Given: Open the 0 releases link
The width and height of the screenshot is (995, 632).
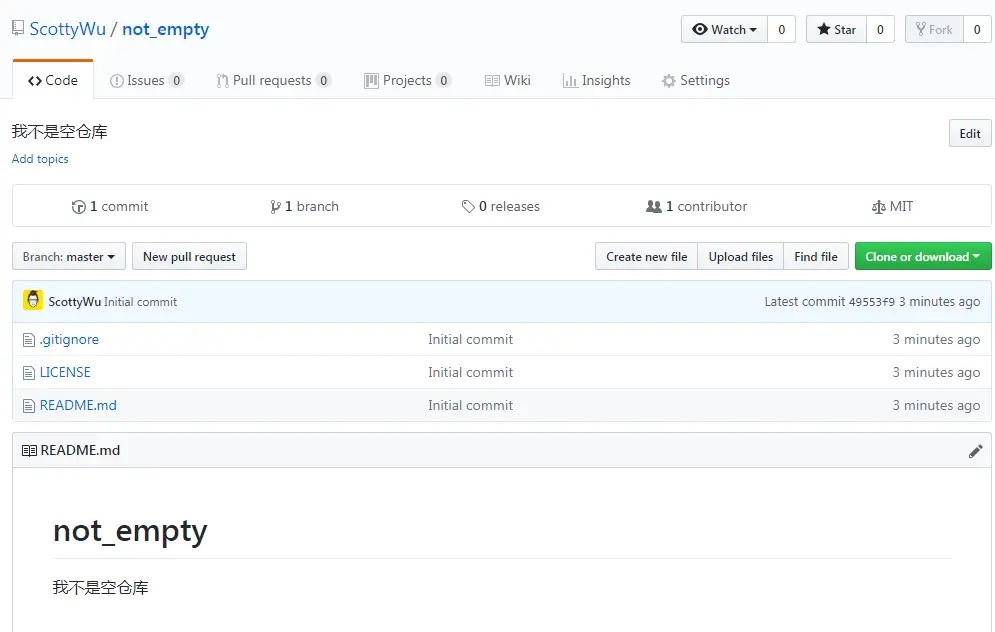Looking at the screenshot, I should pyautogui.click(x=501, y=206).
